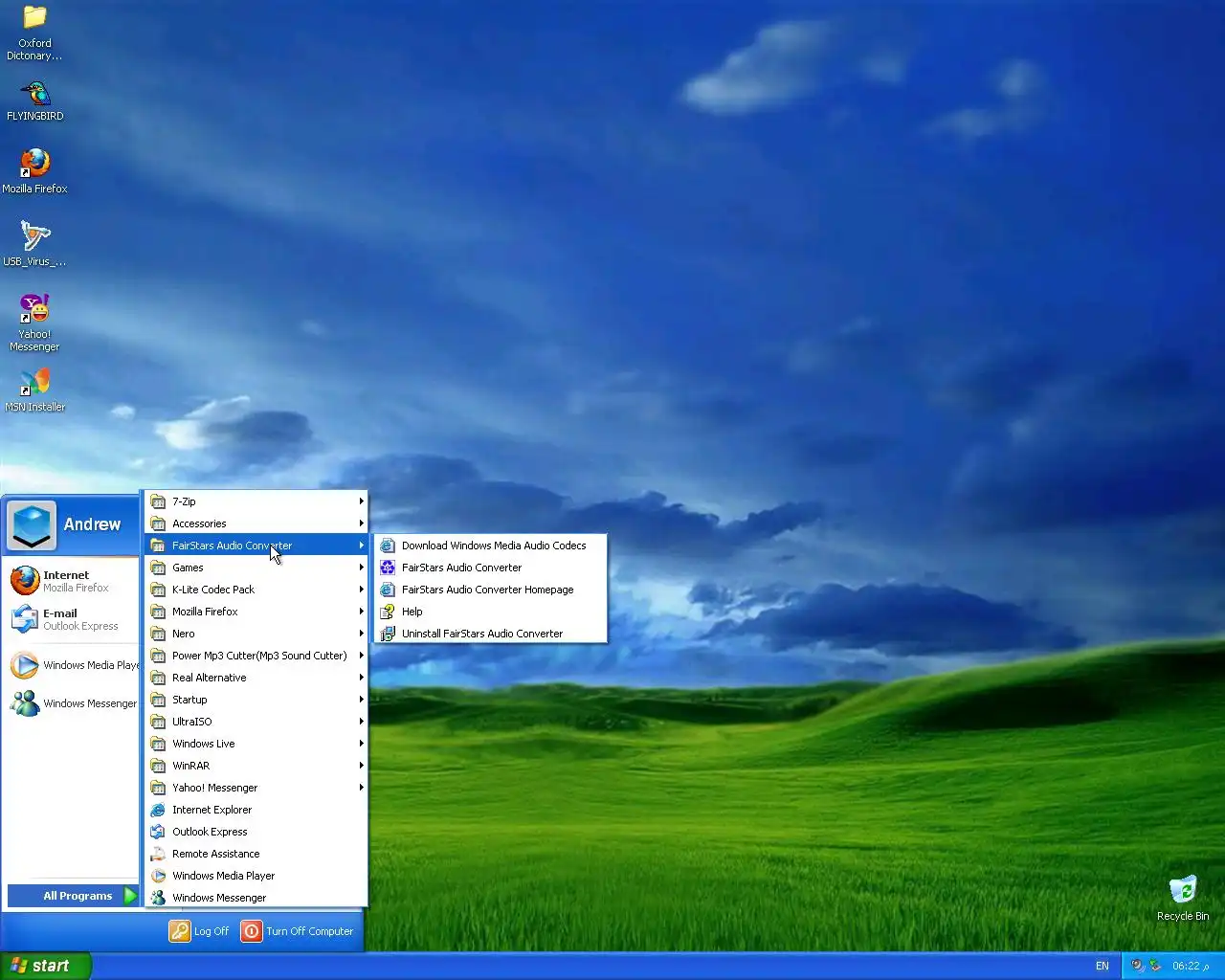Click the FairStars Audio Converter app icon
This screenshot has height=980, width=1225.
tap(388, 568)
